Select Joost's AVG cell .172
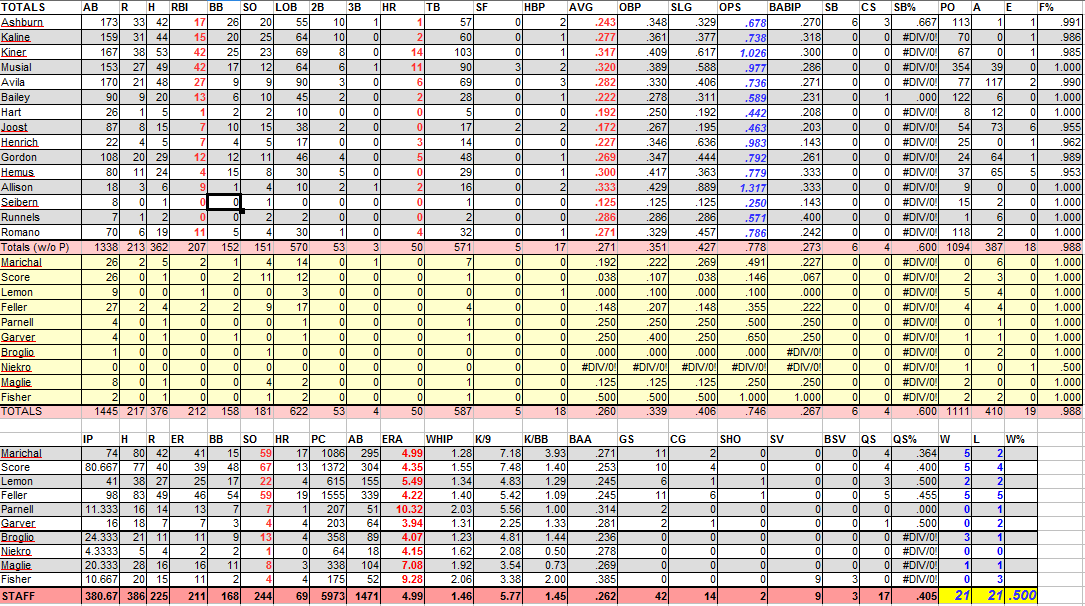1085x606 pixels. (592, 127)
